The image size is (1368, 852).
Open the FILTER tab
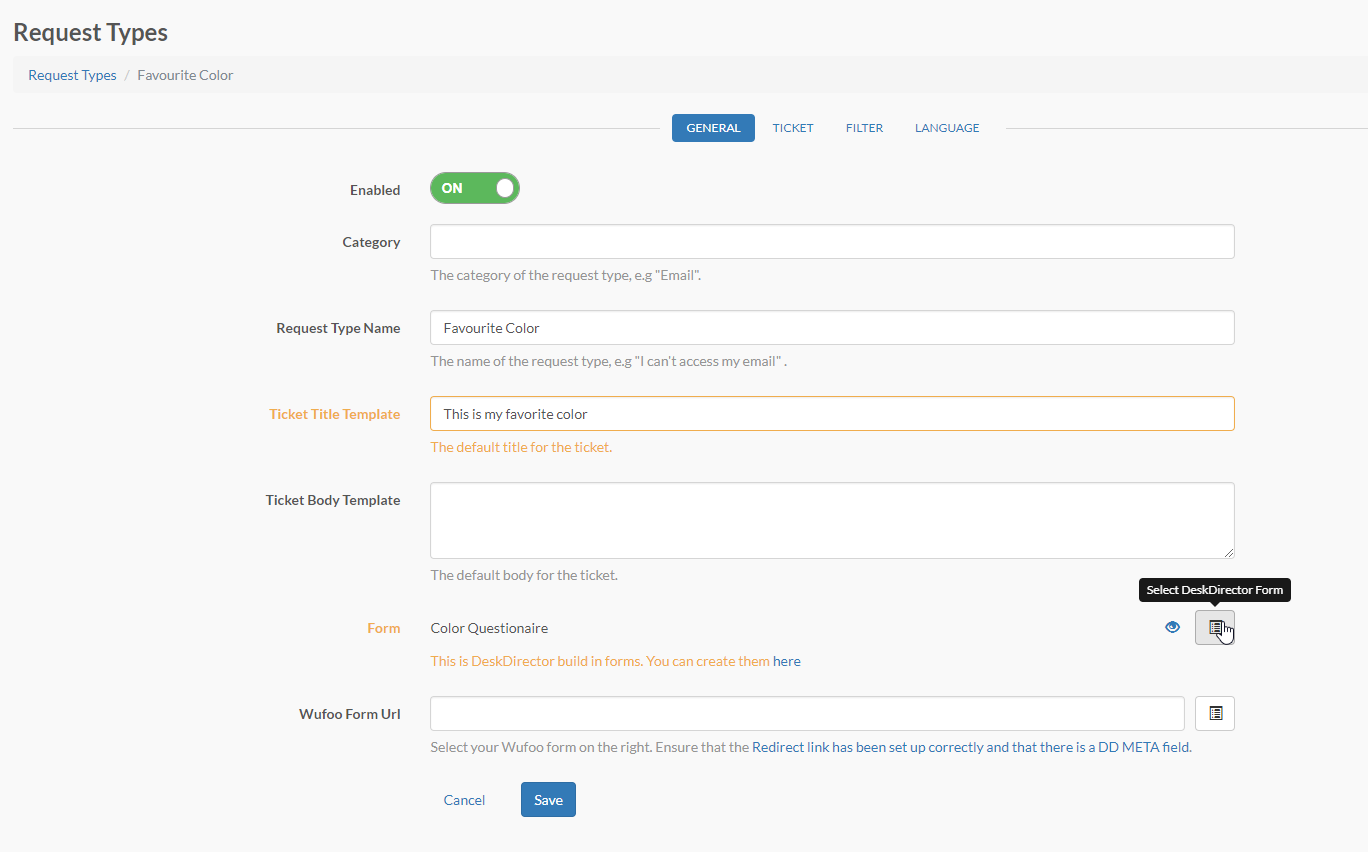(x=864, y=128)
